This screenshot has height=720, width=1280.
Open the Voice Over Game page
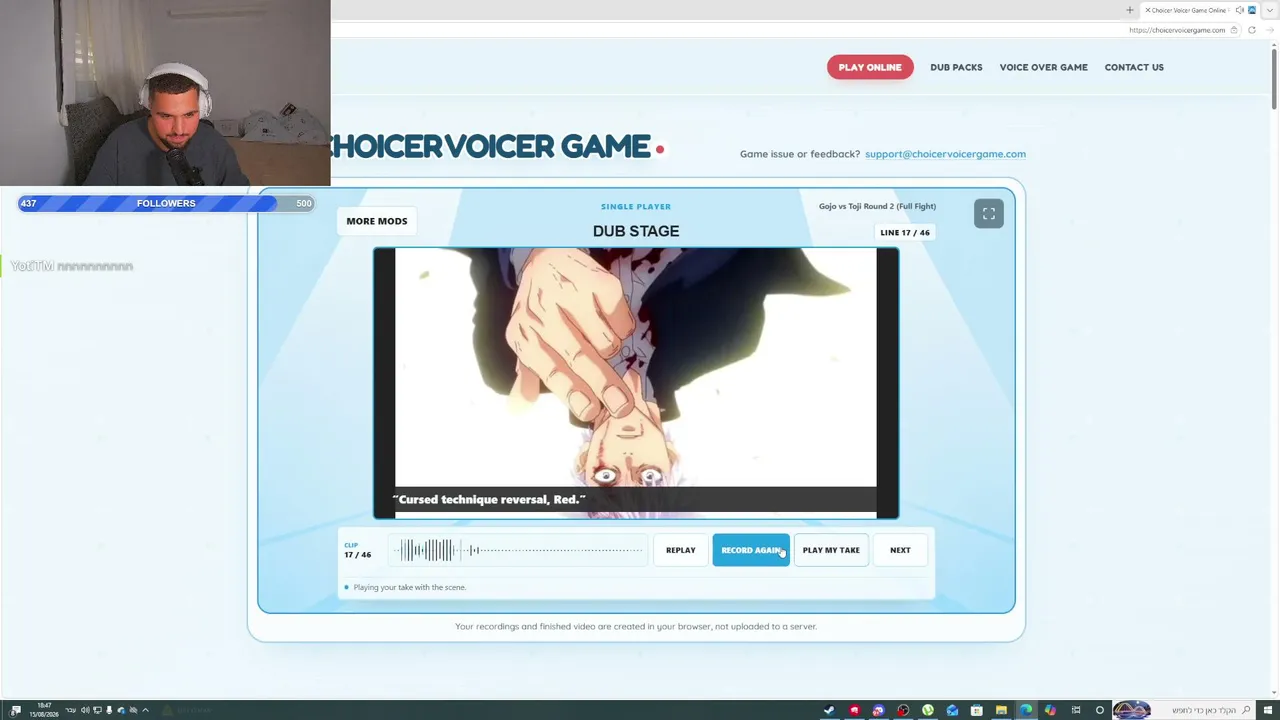(1043, 67)
